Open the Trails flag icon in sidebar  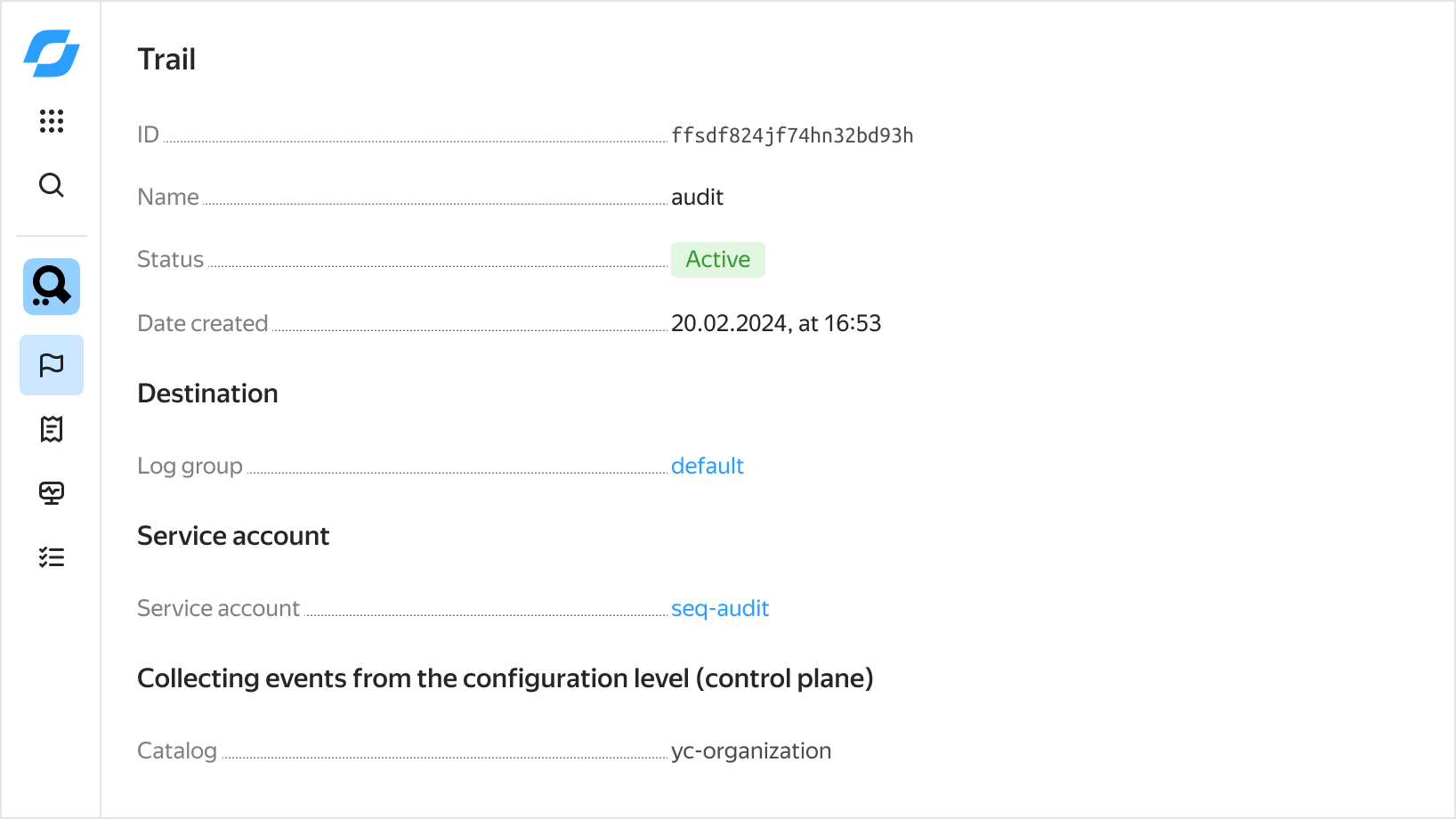52,365
